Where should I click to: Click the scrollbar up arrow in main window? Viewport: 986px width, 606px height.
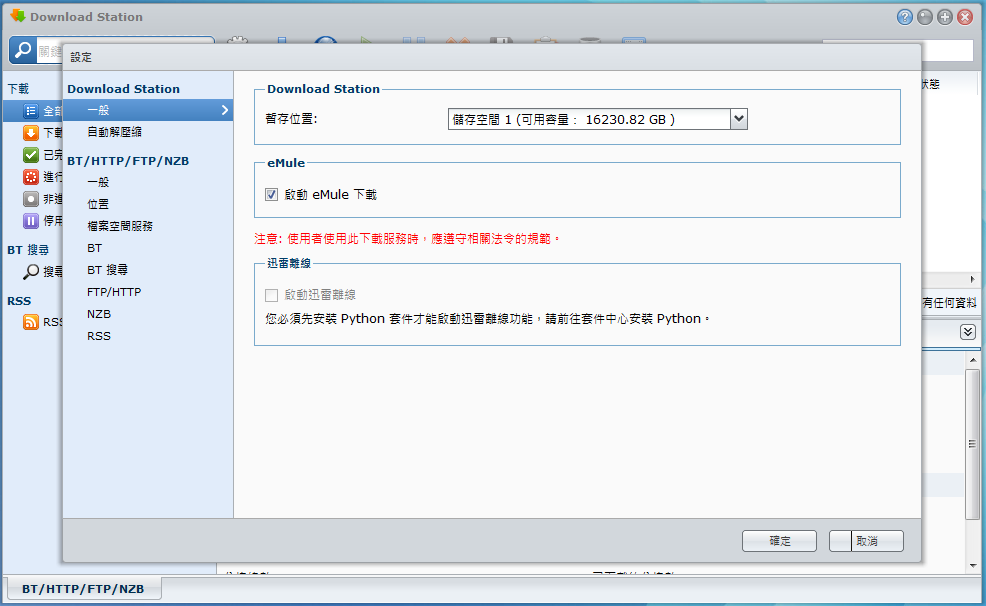click(x=973, y=360)
